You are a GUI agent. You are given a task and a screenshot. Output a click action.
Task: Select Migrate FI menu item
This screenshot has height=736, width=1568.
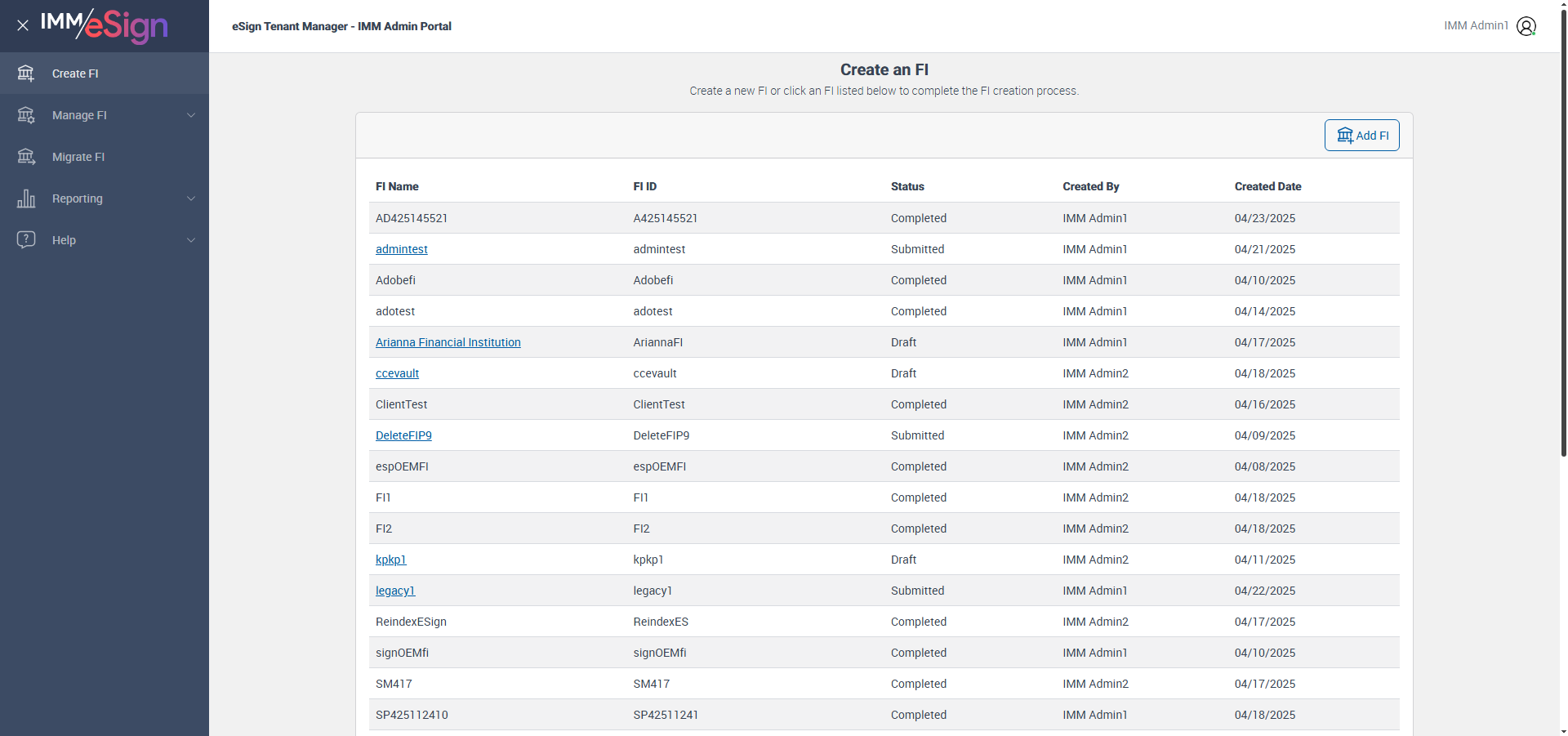78,157
